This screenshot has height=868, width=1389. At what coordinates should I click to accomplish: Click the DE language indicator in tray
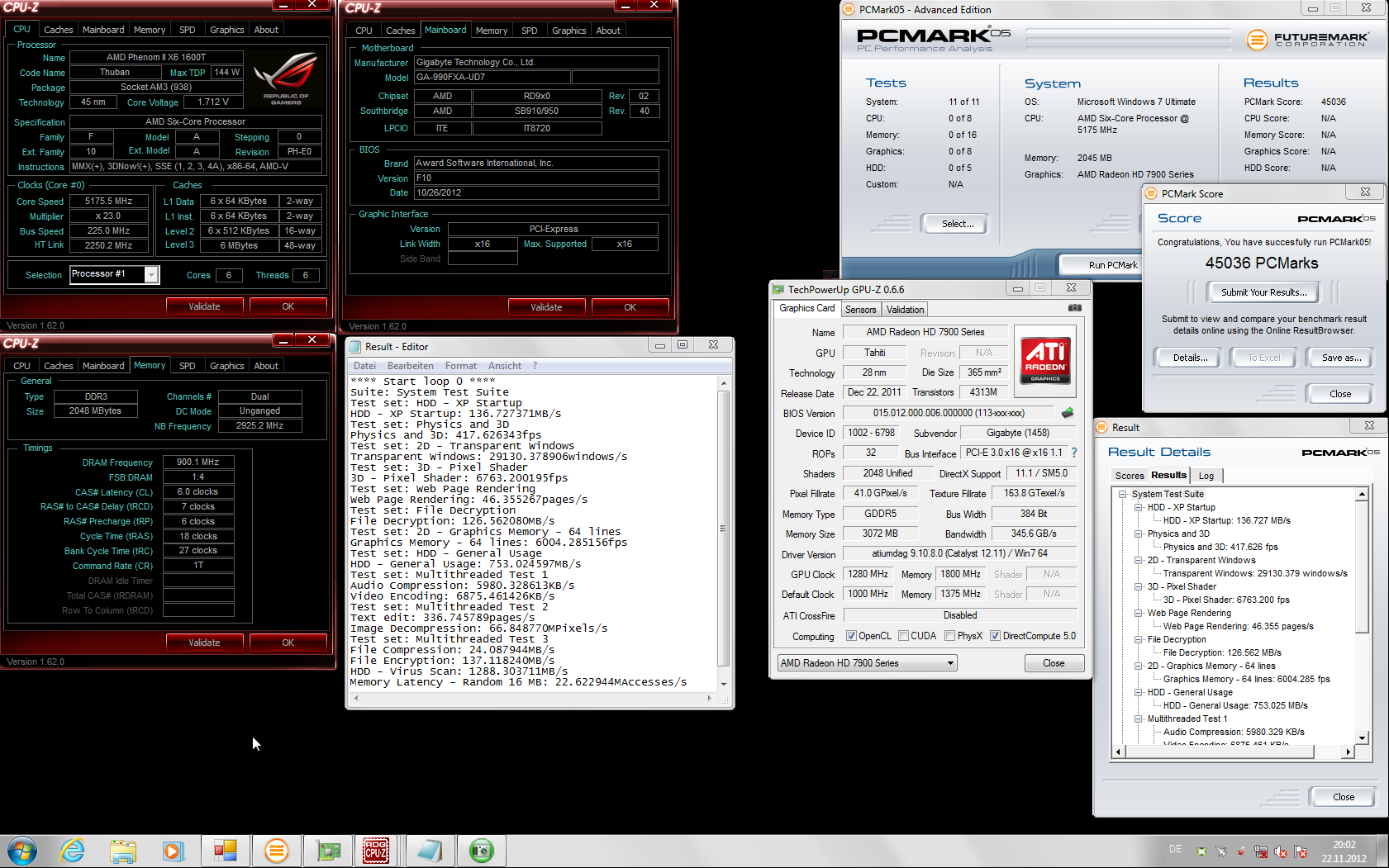click(1175, 849)
